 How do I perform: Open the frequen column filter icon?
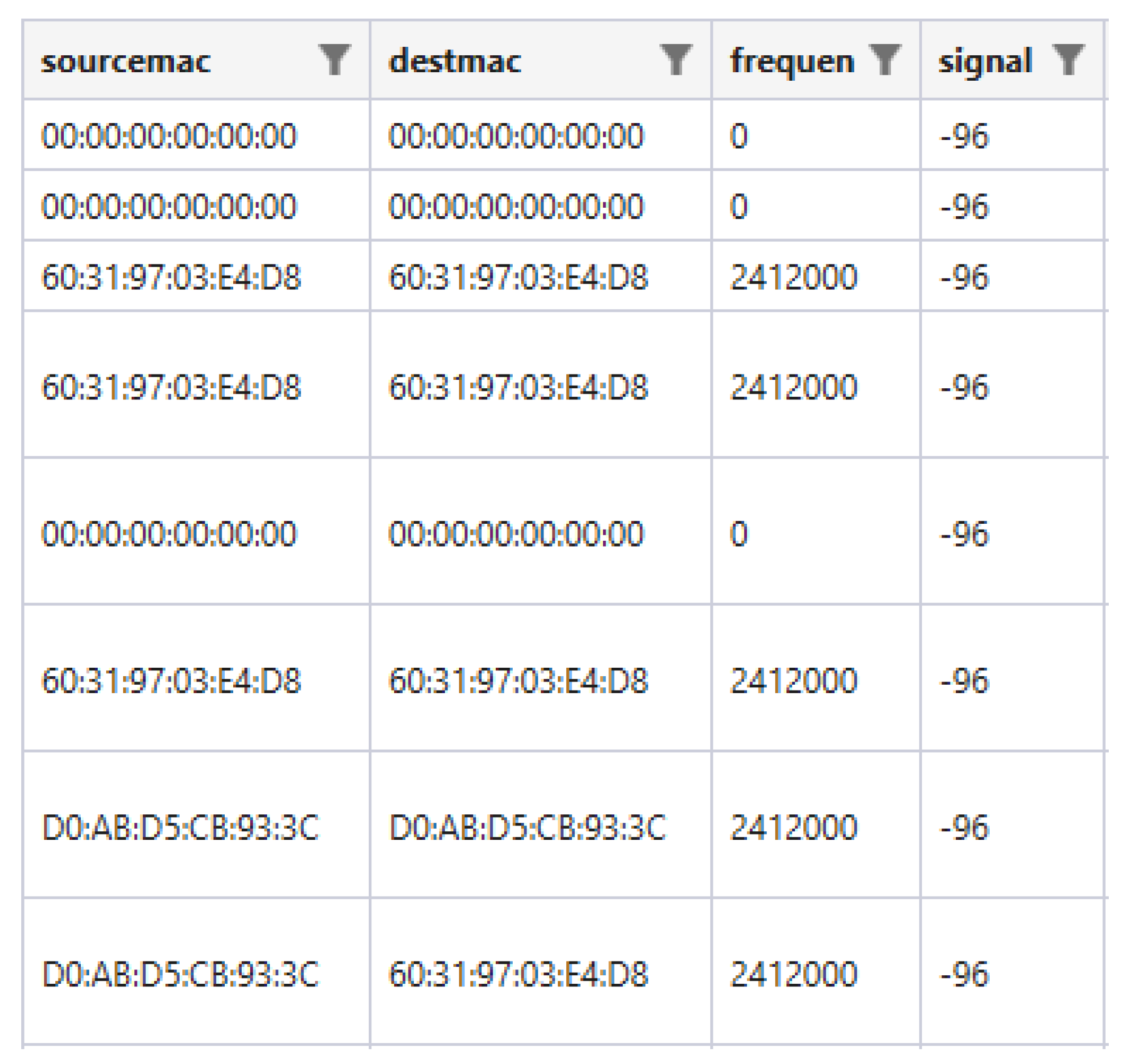(885, 59)
